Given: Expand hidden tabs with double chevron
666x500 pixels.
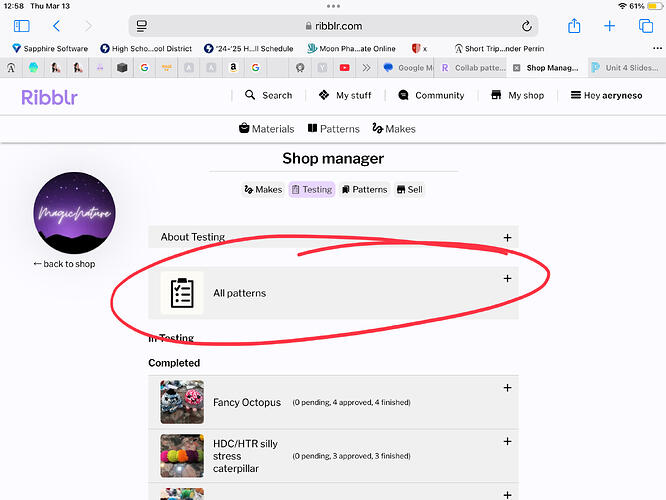Looking at the screenshot, I should [x=367, y=68].
